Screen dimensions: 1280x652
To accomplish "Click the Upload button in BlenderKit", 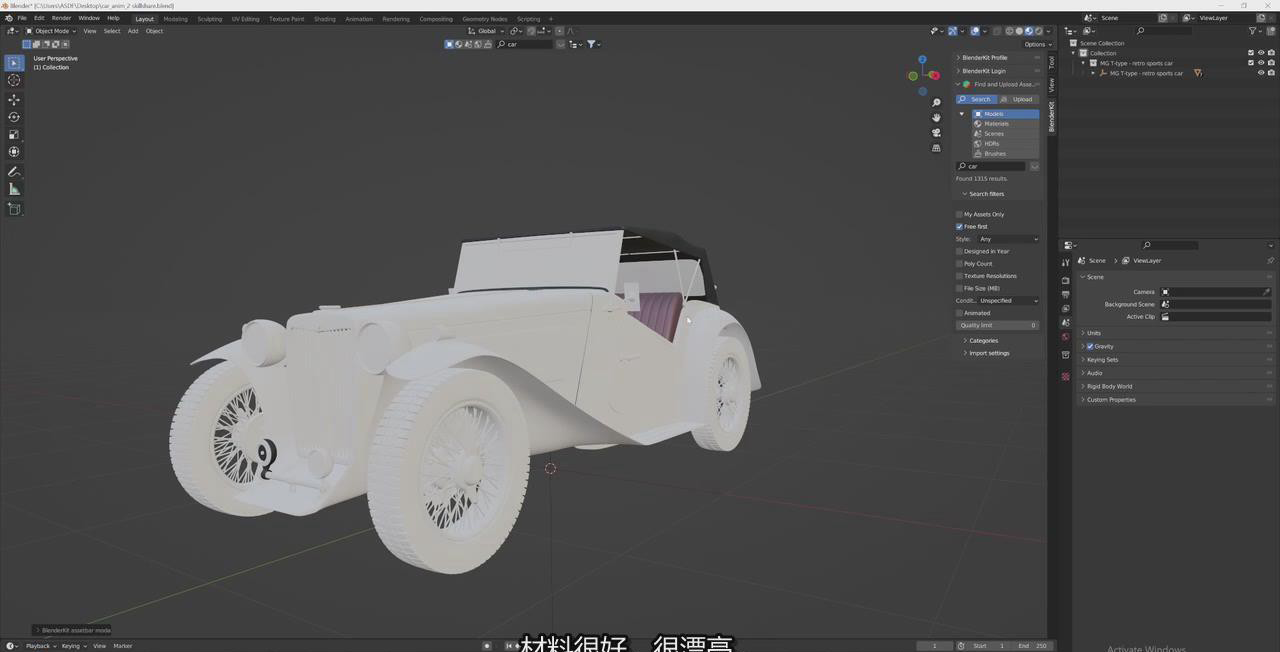I will (1018, 99).
